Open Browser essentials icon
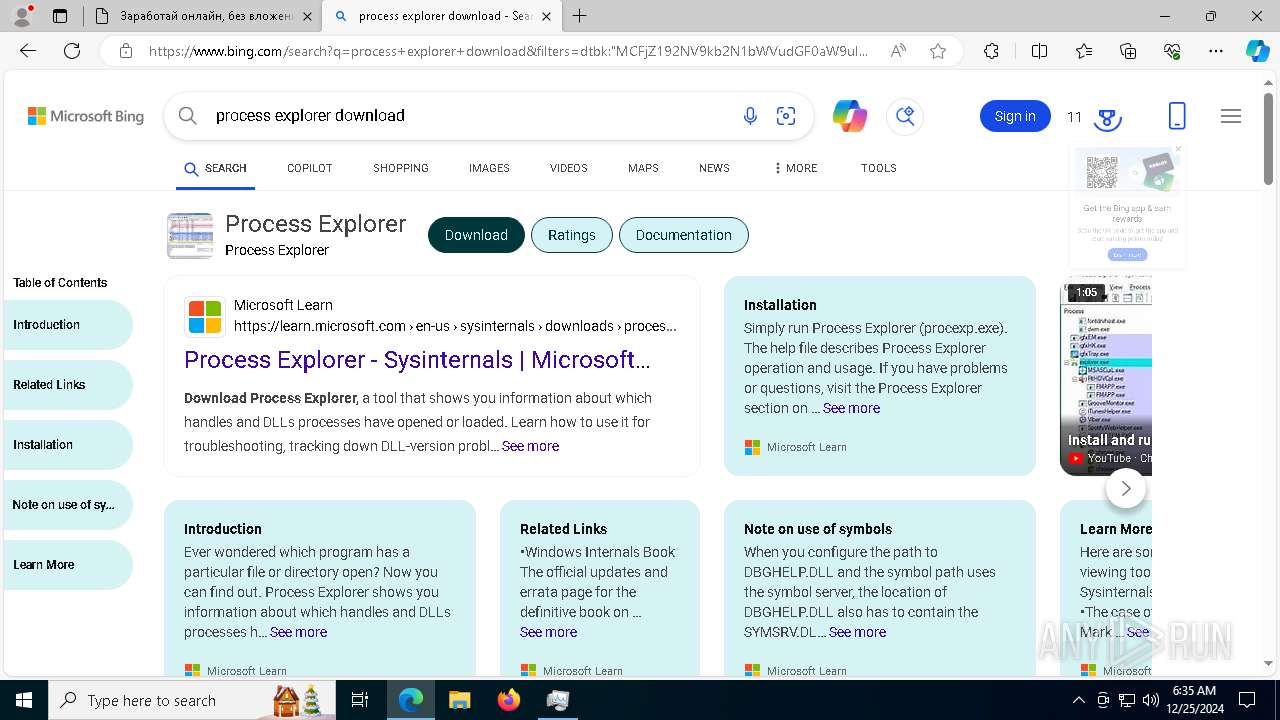Viewport: 1280px width, 720px height. (1172, 51)
